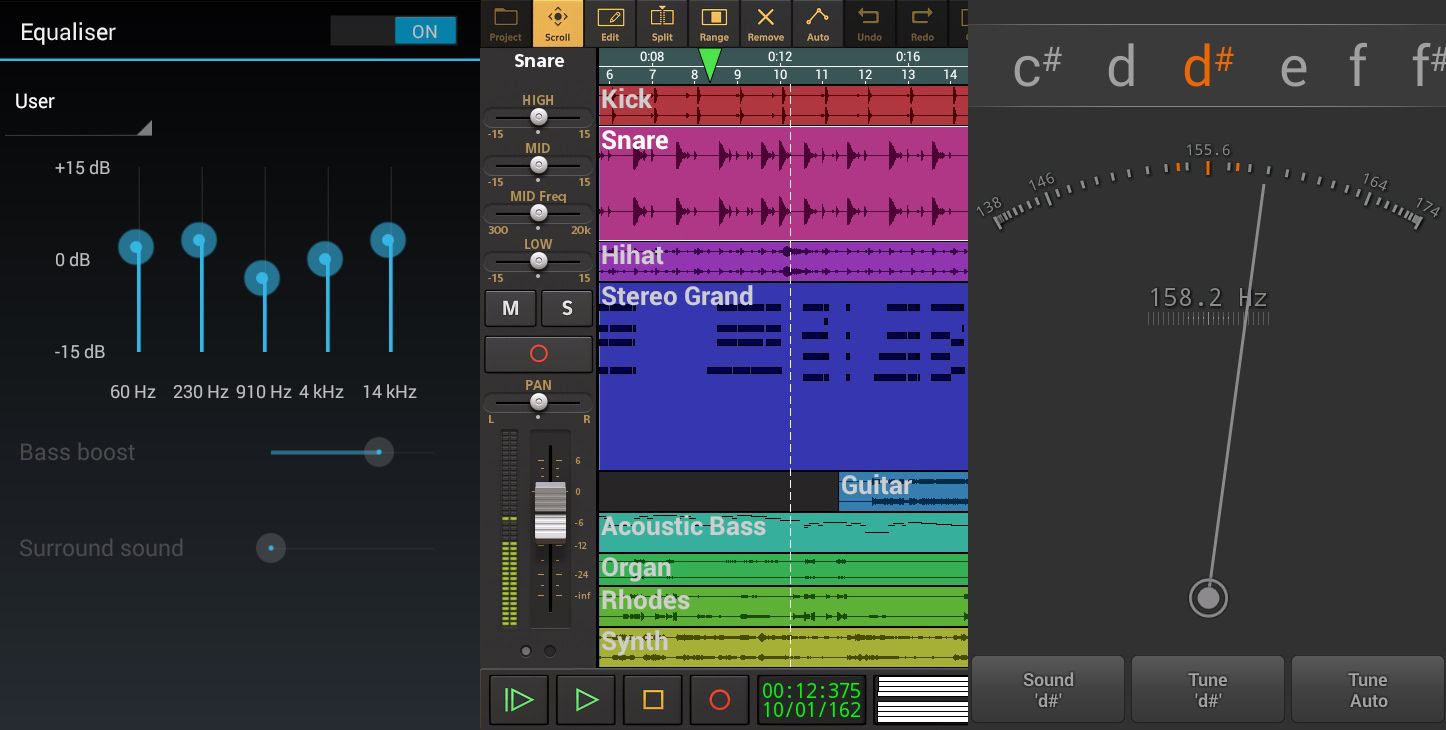Turn off the Equaliser ON switch
Image resolution: width=1446 pixels, height=730 pixels.
click(394, 31)
